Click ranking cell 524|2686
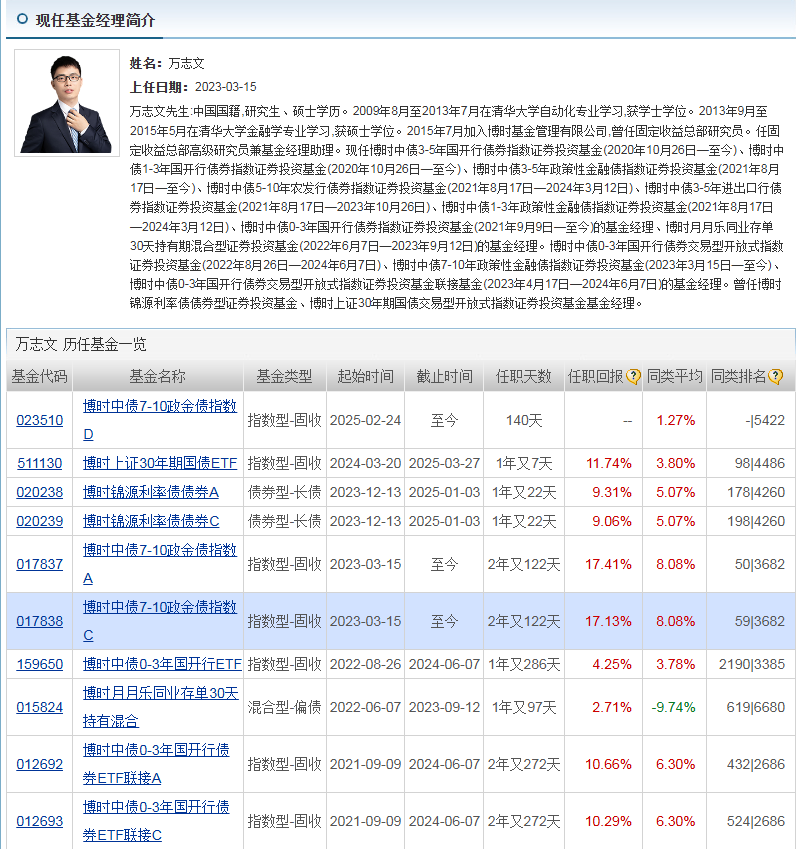The width and height of the screenshot is (800, 849). (x=756, y=821)
